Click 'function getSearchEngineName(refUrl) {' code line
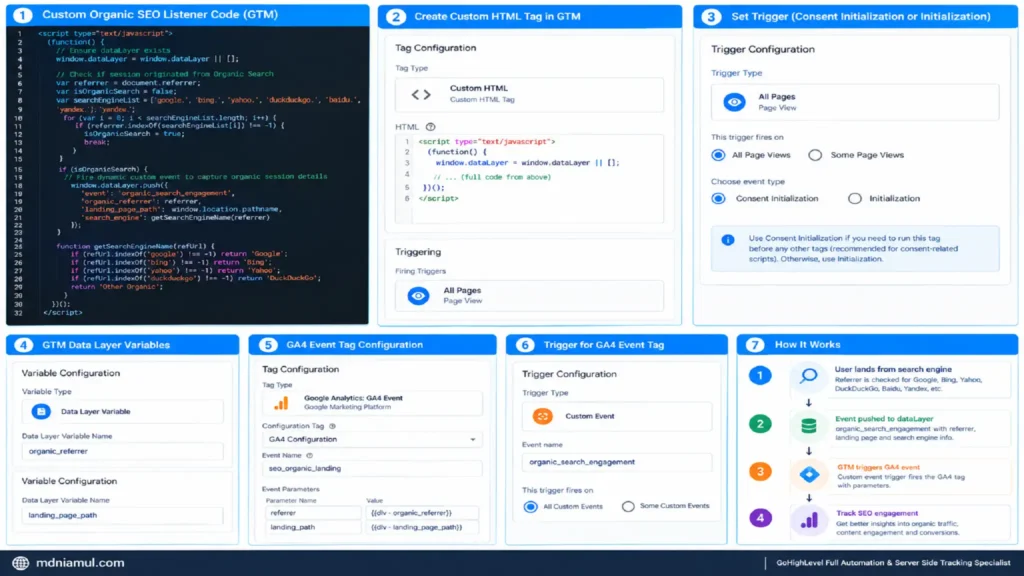The image size is (1024, 576). tap(135, 246)
